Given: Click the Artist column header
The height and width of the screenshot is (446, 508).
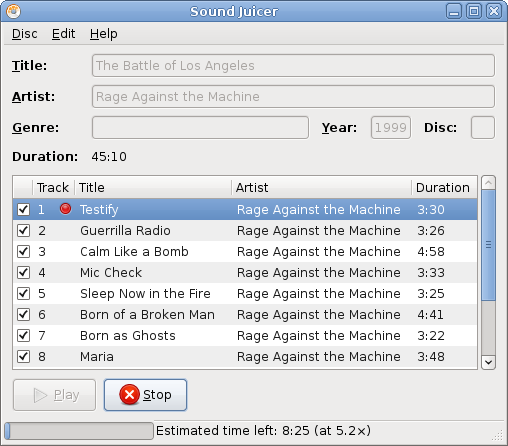Looking at the screenshot, I should 321,187.
